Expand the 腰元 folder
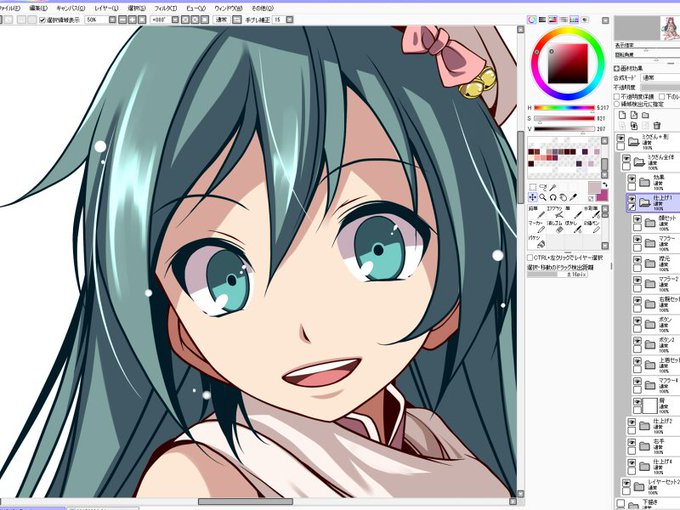 coord(650,263)
